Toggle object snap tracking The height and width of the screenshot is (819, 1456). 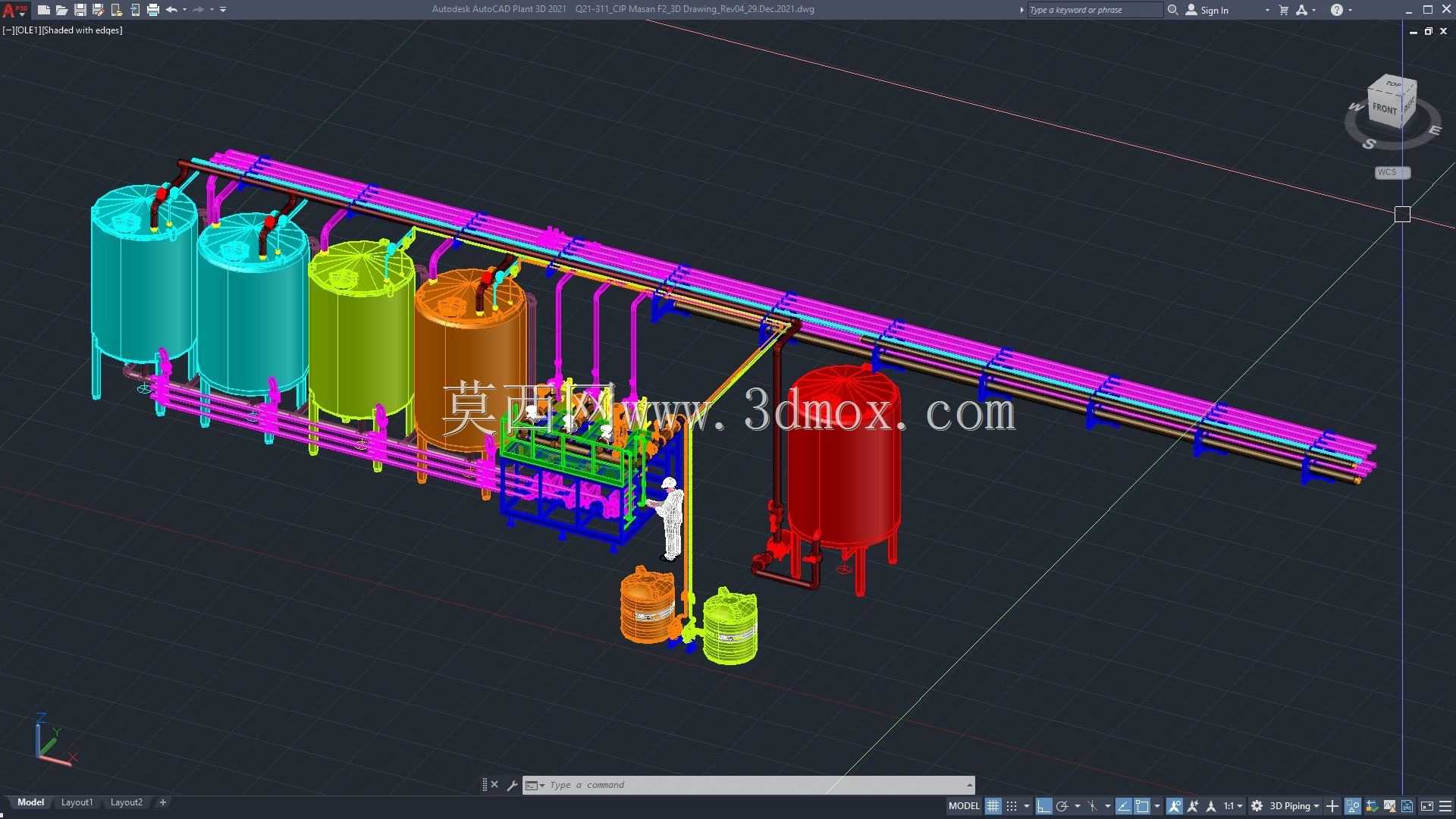[1124, 806]
